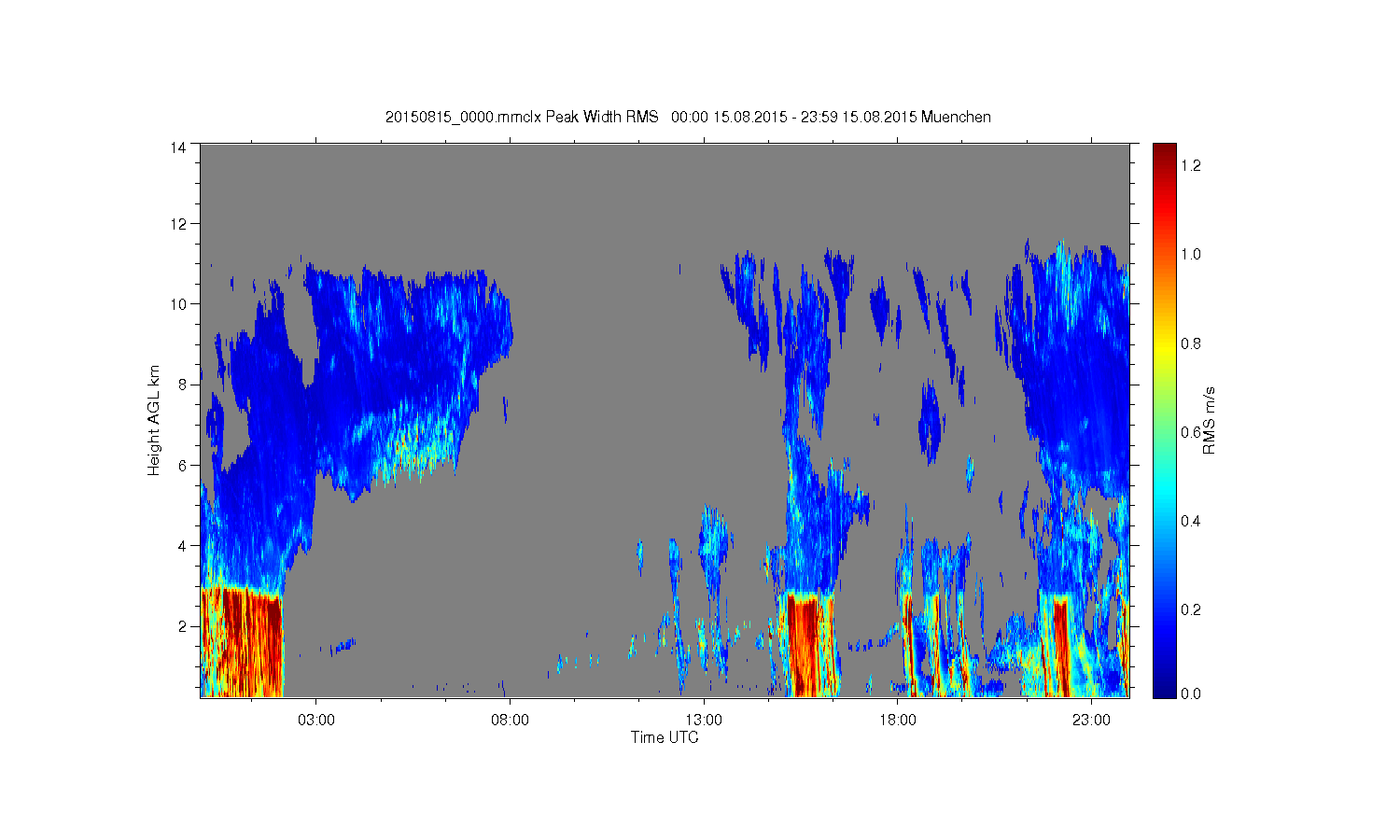
Task: Click the '1.0' colorbar tick label
Action: click(1191, 254)
